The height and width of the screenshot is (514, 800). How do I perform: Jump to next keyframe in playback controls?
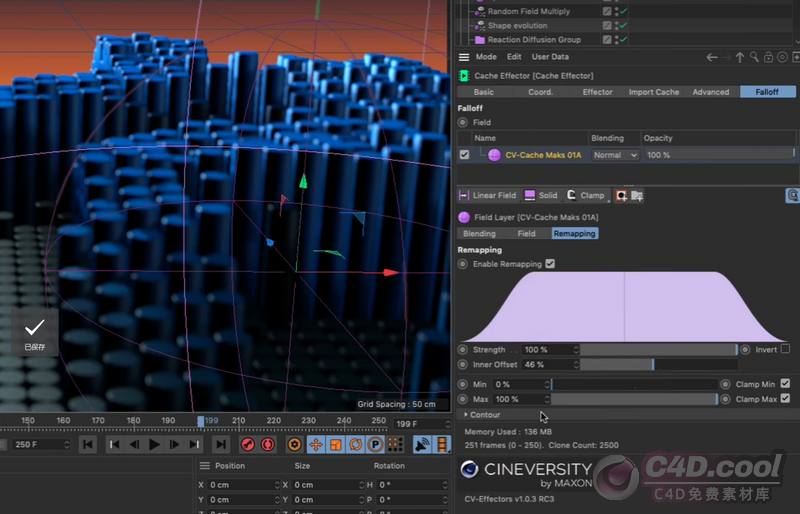pyautogui.click(x=194, y=445)
